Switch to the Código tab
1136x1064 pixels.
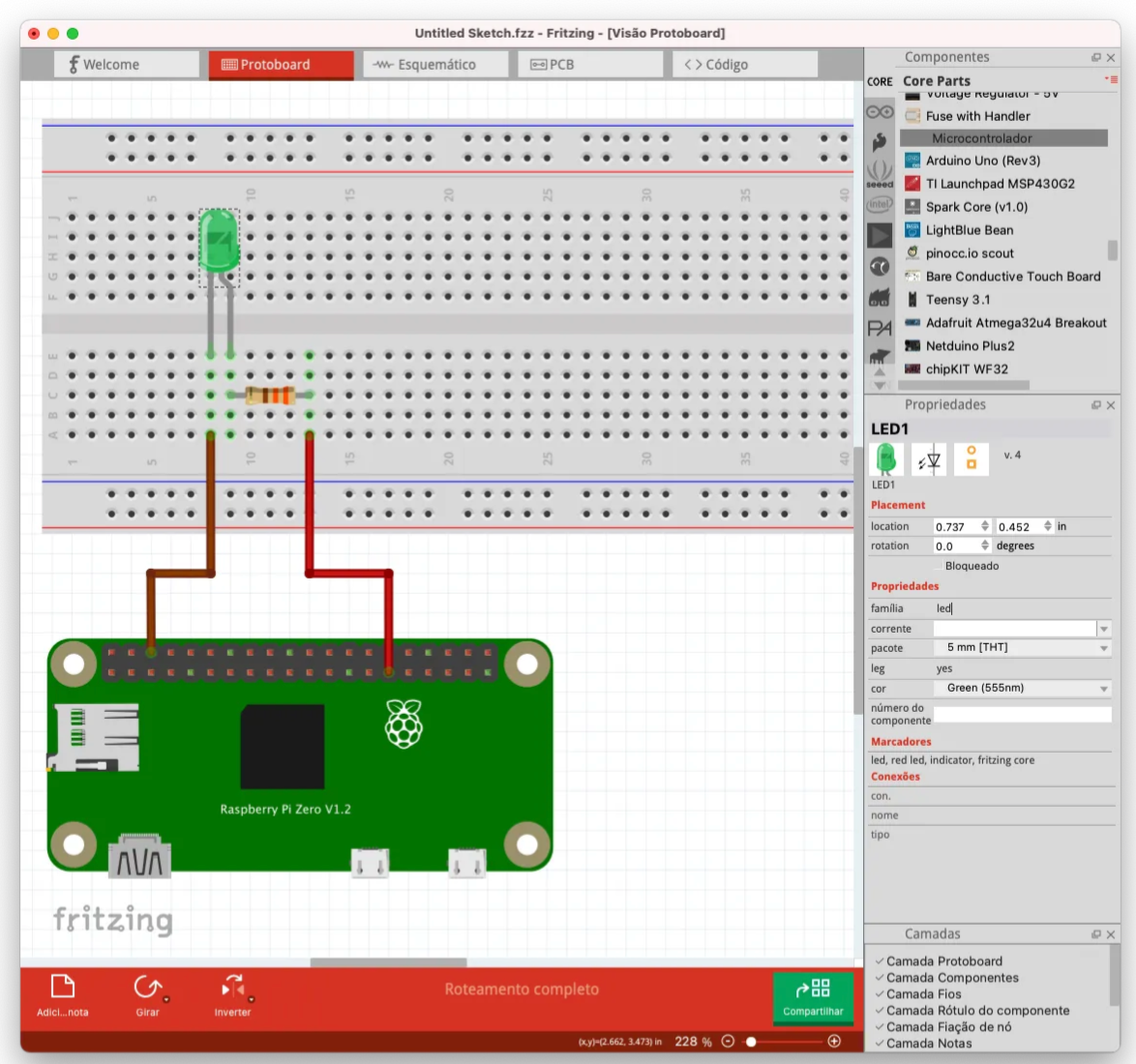(x=745, y=65)
